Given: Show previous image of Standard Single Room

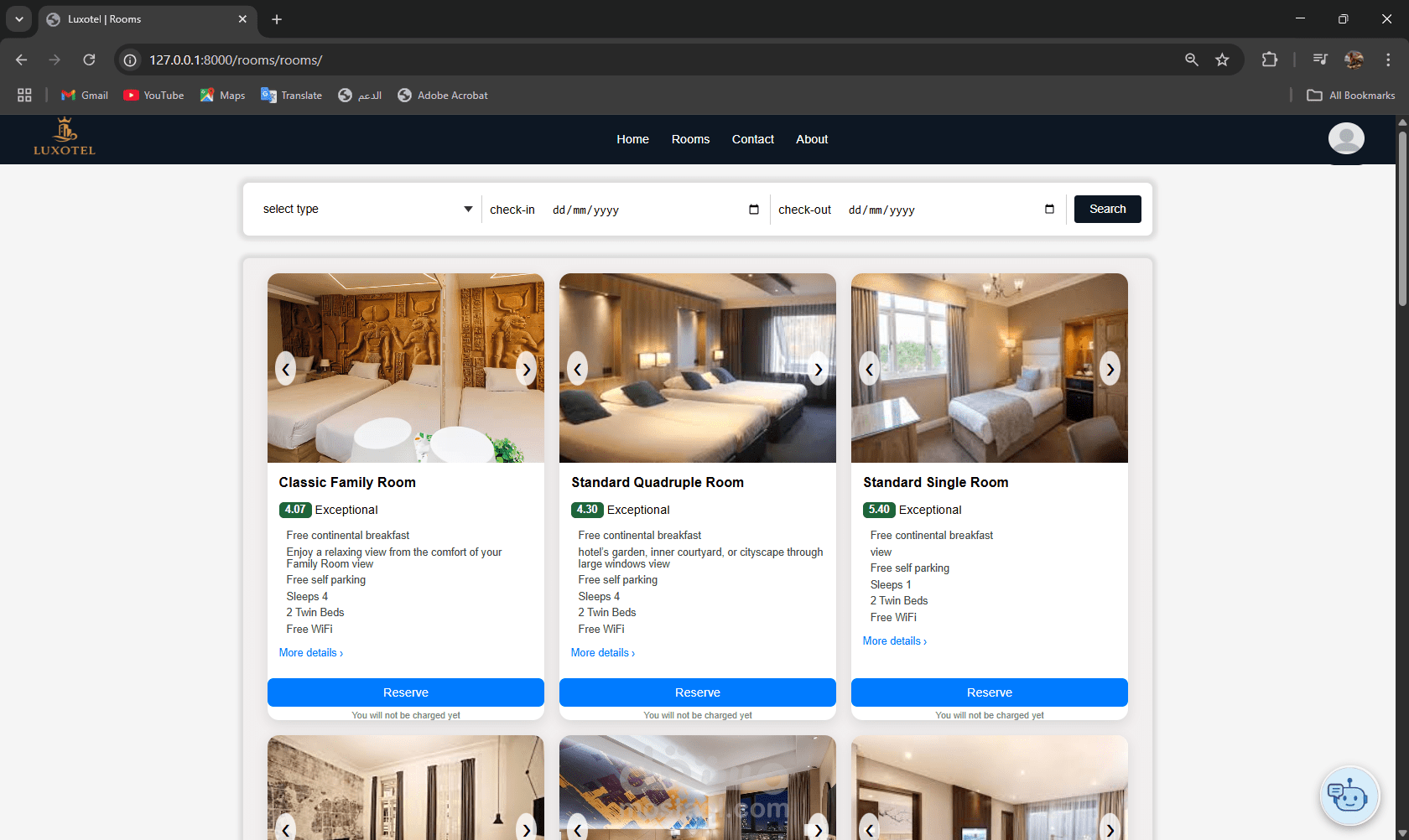Looking at the screenshot, I should pyautogui.click(x=870, y=369).
